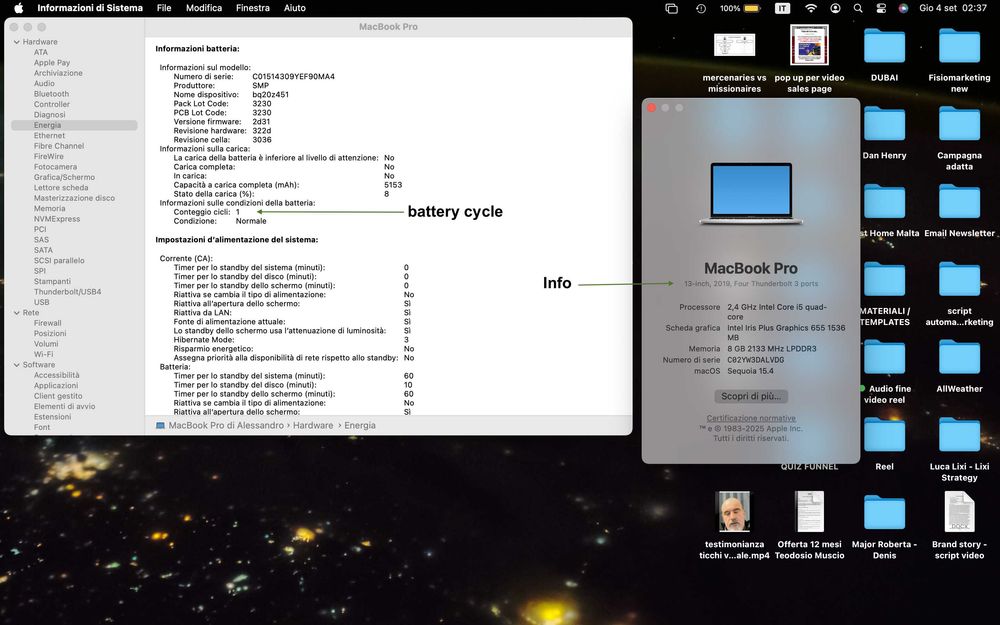
Task: Click the Scopri di più button
Action: [751, 396]
